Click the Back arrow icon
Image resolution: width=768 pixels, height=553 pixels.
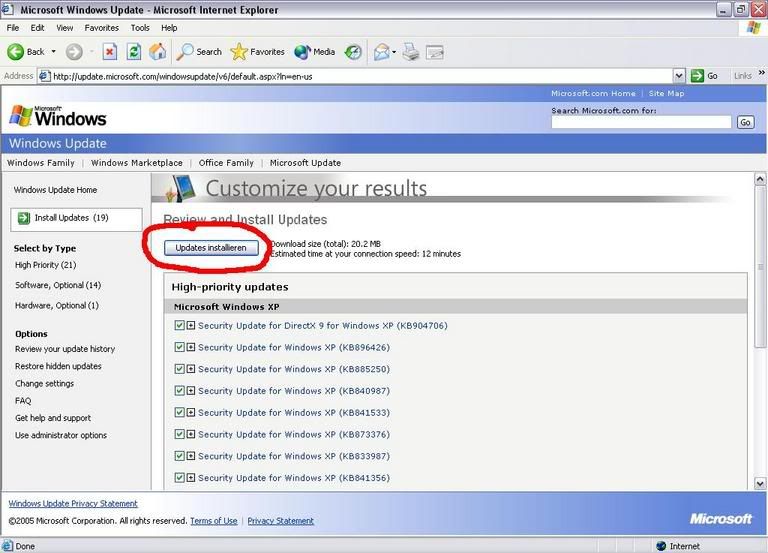pyautogui.click(x=15, y=51)
